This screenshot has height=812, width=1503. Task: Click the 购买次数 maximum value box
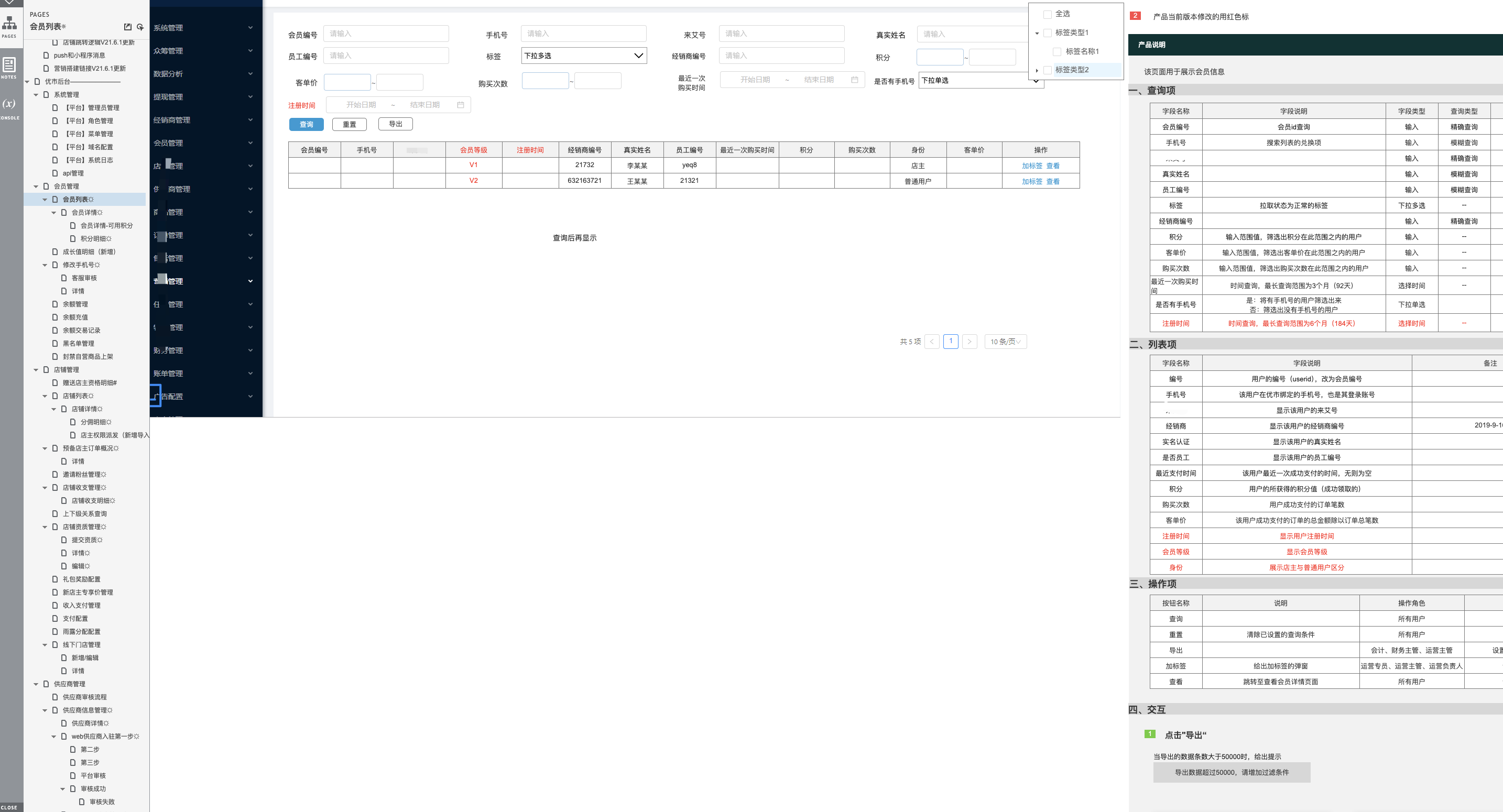(597, 81)
